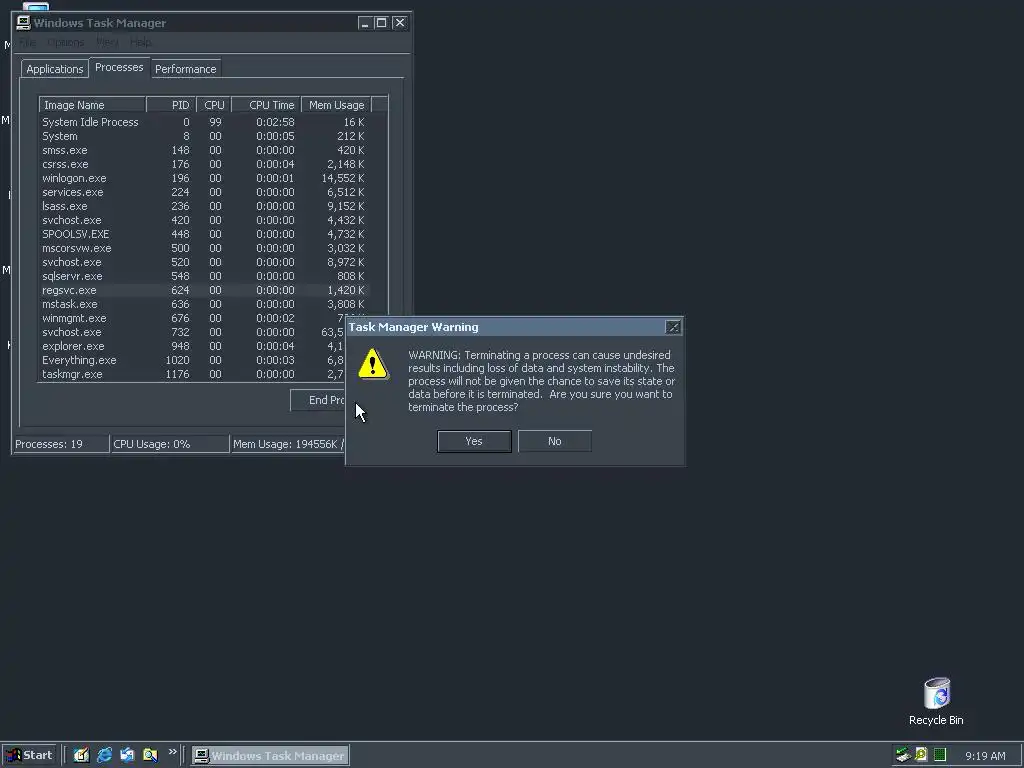Select svchost.exe with PID 420

tap(204, 220)
